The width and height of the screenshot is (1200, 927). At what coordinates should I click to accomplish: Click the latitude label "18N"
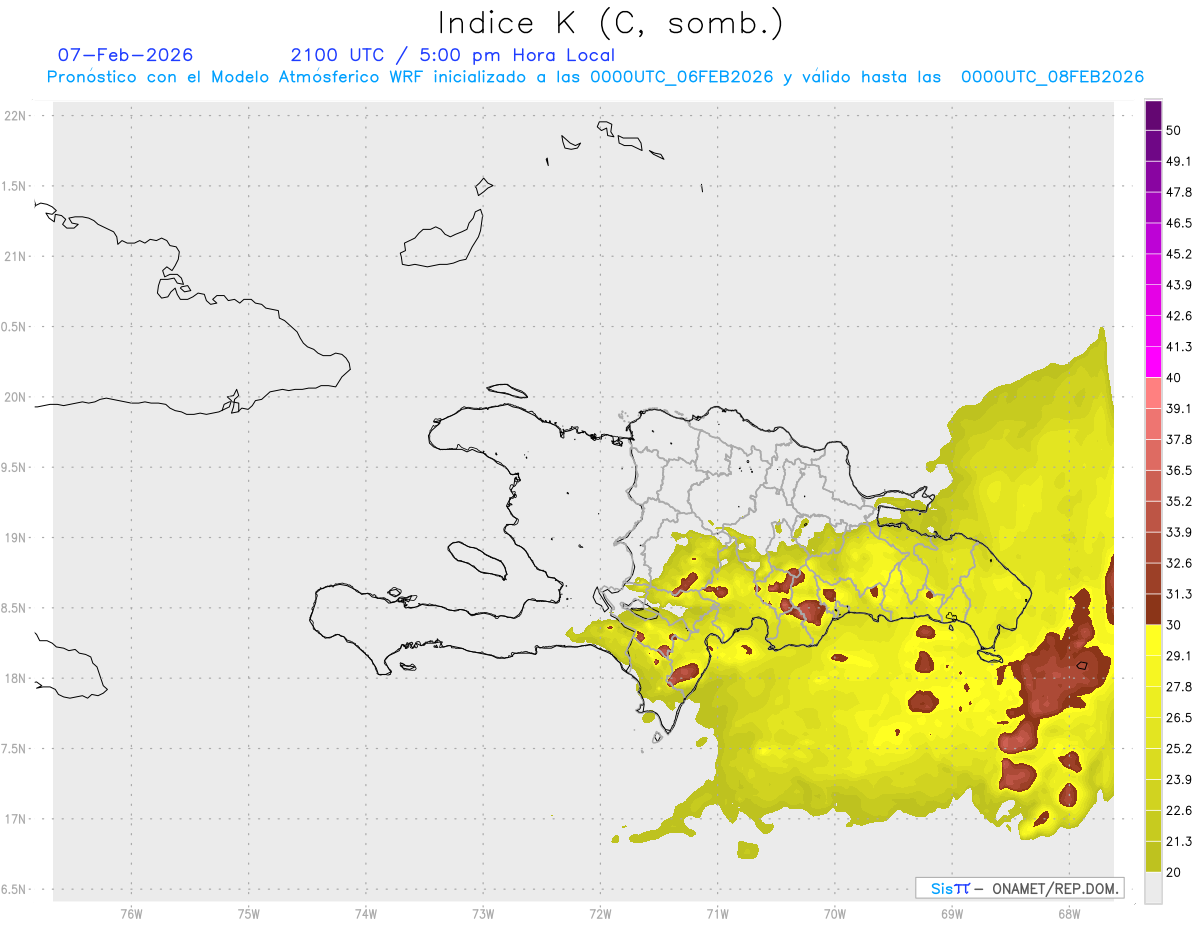(x=16, y=678)
